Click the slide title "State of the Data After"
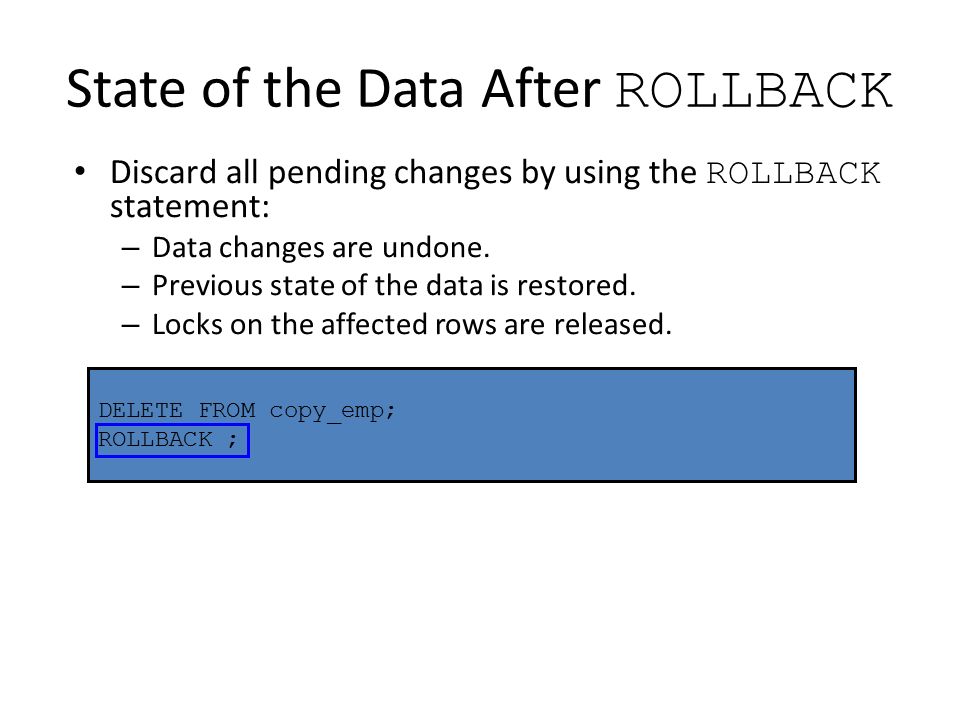Screen dimensions: 960x720 [333, 89]
